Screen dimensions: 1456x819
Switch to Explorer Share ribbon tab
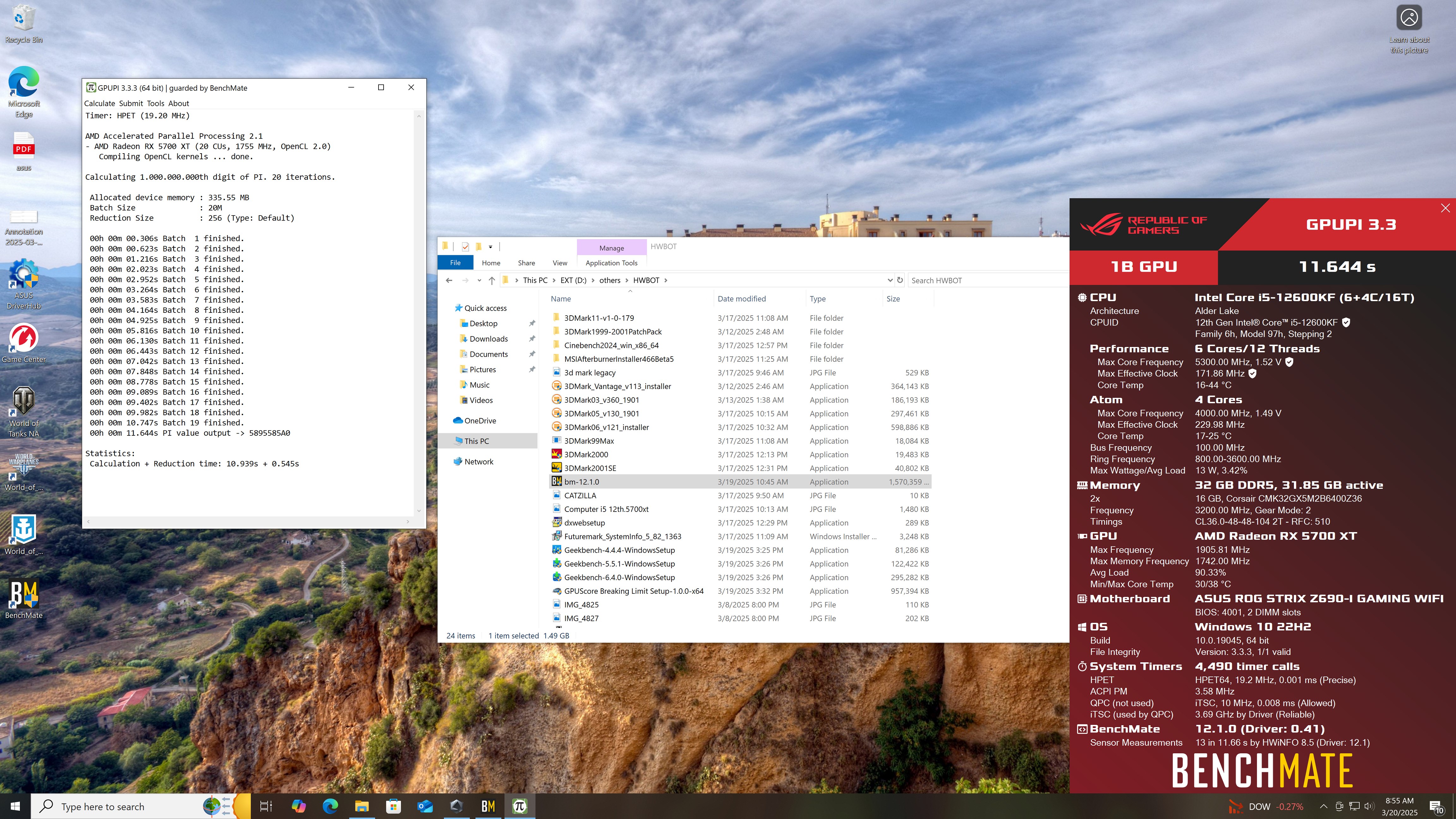[526, 263]
